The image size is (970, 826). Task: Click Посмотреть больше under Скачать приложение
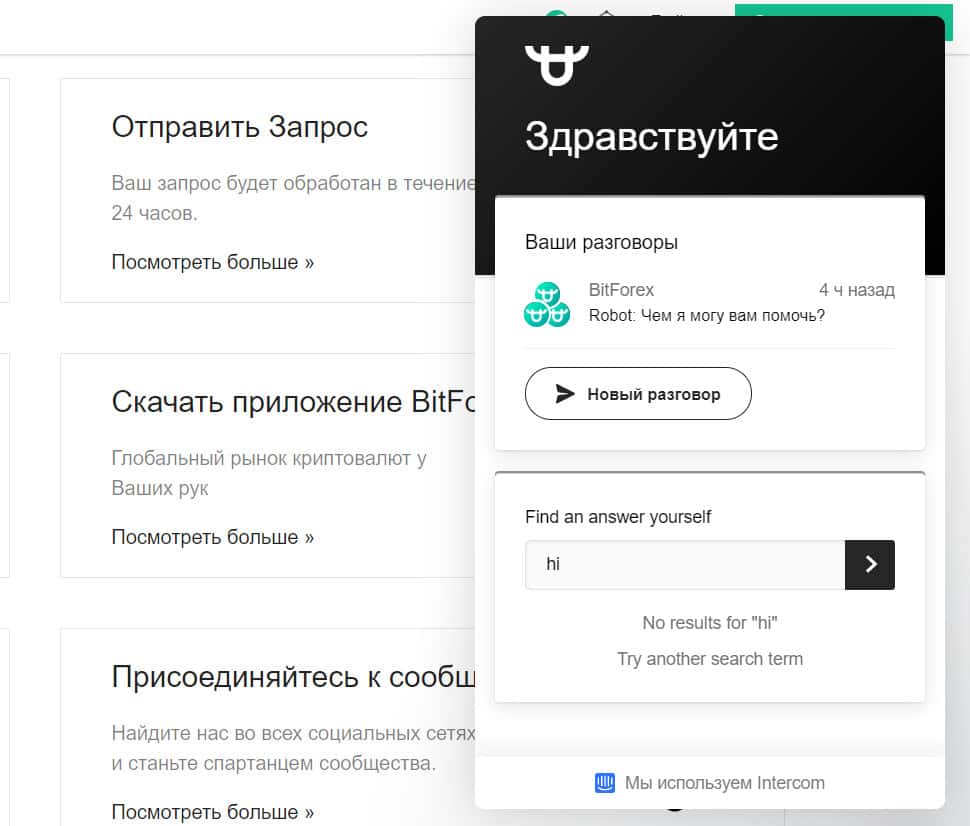213,537
